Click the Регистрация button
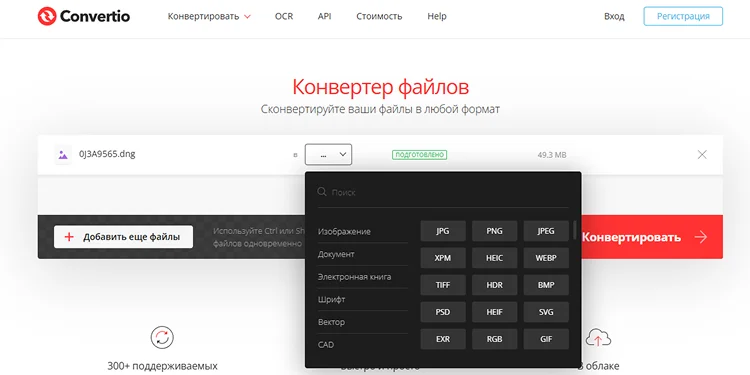The height and width of the screenshot is (375, 750). [x=683, y=16]
